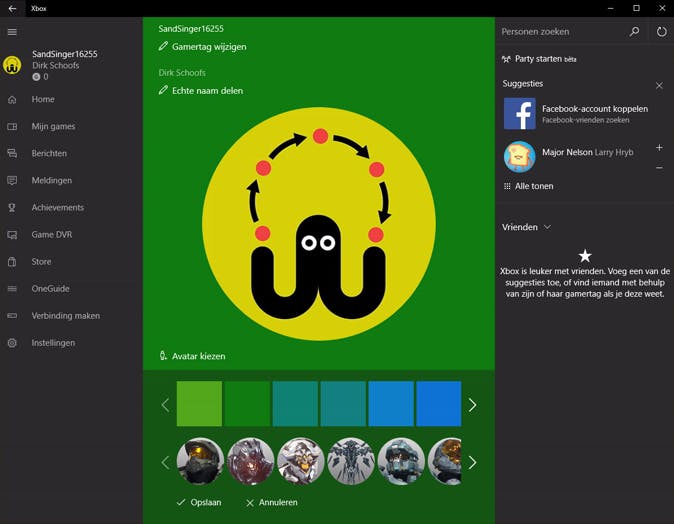Click the Alle tonen grid icon
Screen dimensions: 674x524
507,186
